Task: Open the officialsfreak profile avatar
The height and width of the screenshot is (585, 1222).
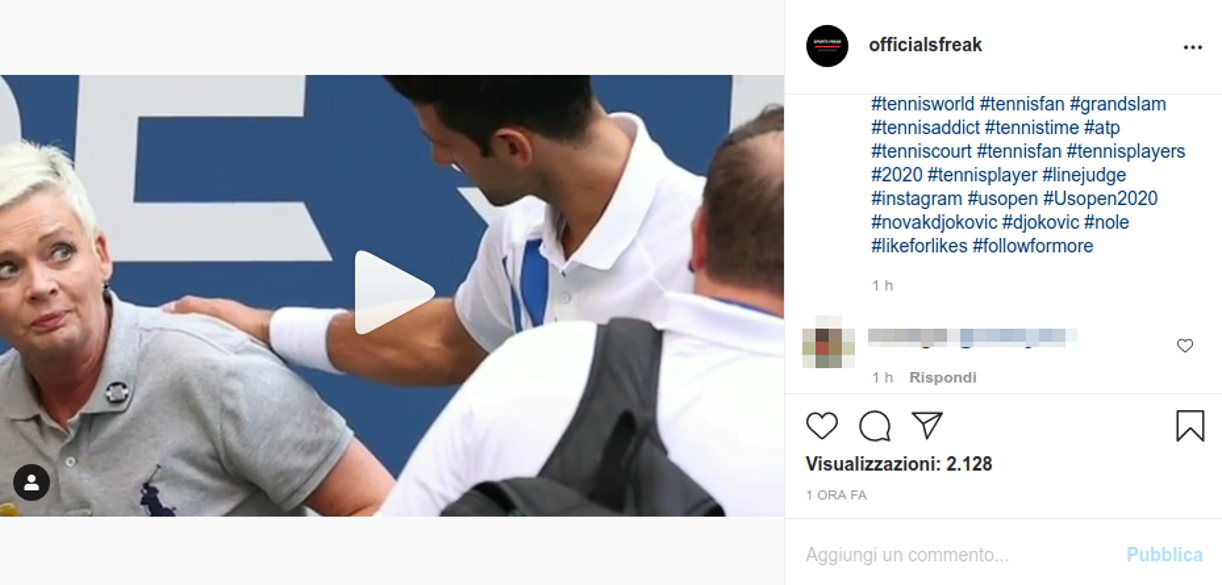Action: [827, 46]
